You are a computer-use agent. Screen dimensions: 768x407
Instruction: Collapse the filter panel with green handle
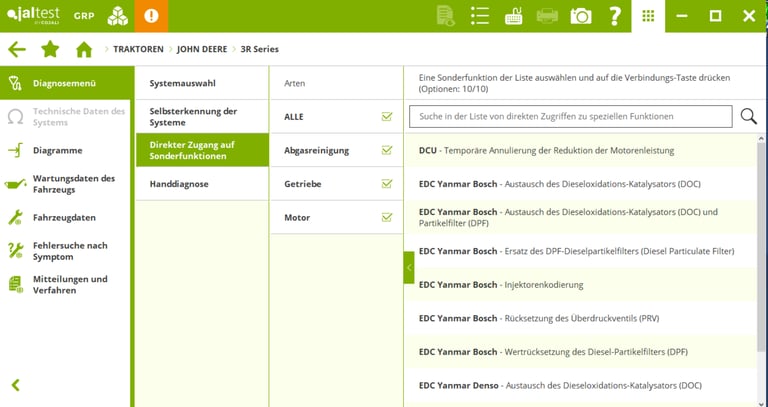[409, 267]
